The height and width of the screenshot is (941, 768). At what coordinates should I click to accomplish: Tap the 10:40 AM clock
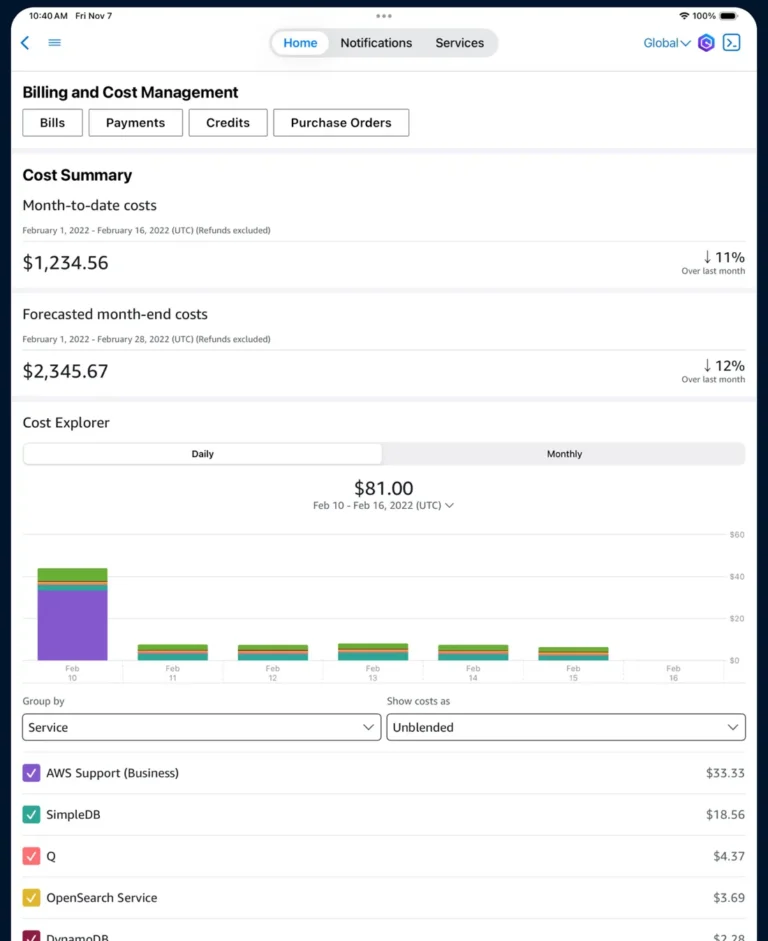(48, 16)
